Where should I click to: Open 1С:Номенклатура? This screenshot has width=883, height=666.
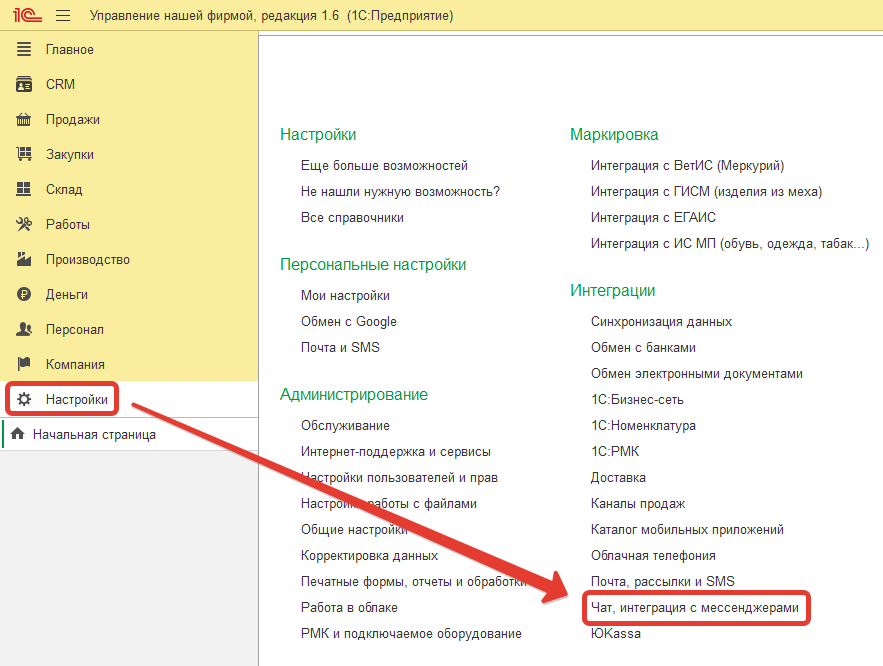point(643,426)
